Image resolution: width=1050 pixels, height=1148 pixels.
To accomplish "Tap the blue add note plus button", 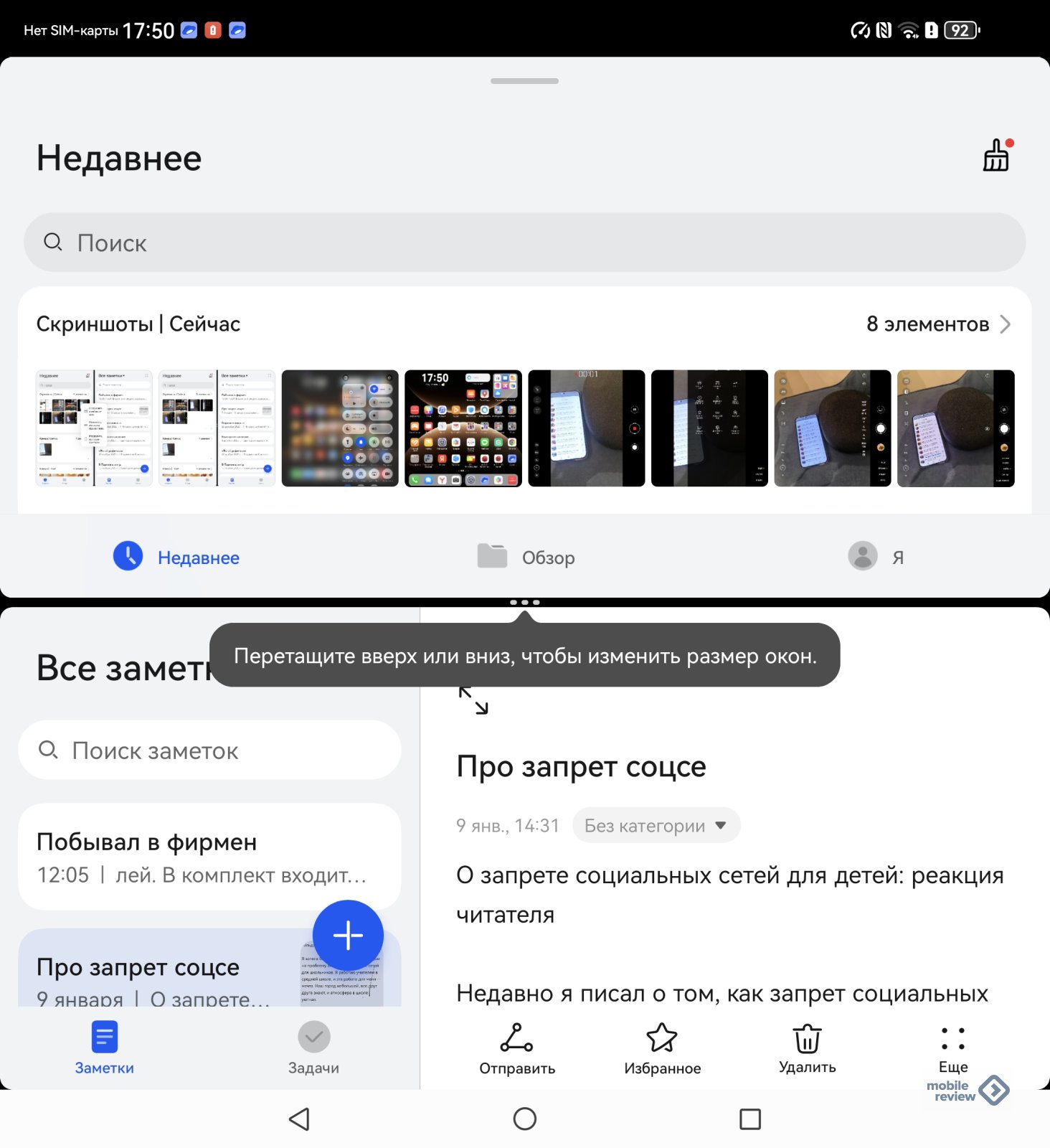I will coord(348,935).
